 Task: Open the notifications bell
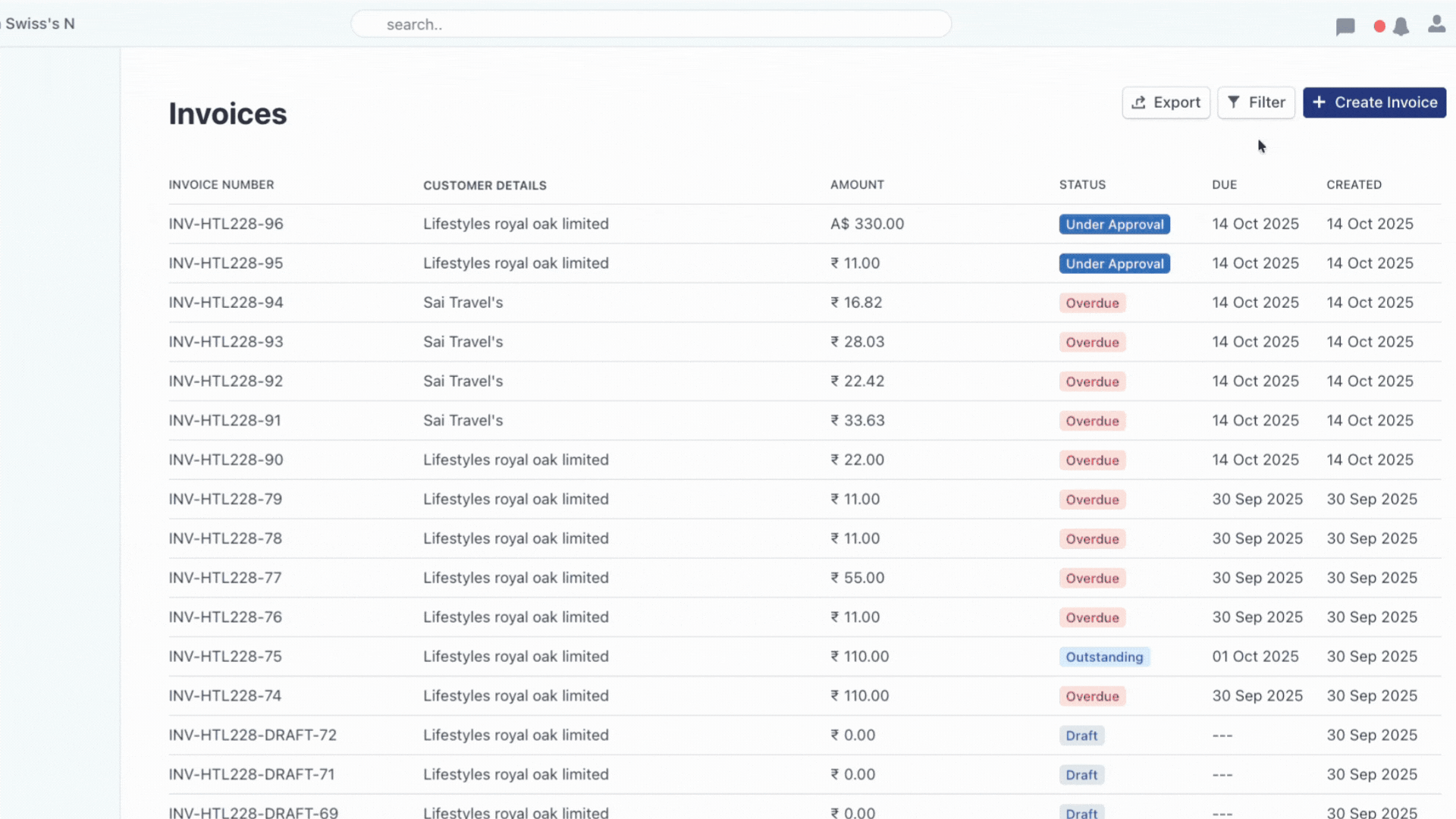[x=1401, y=27]
